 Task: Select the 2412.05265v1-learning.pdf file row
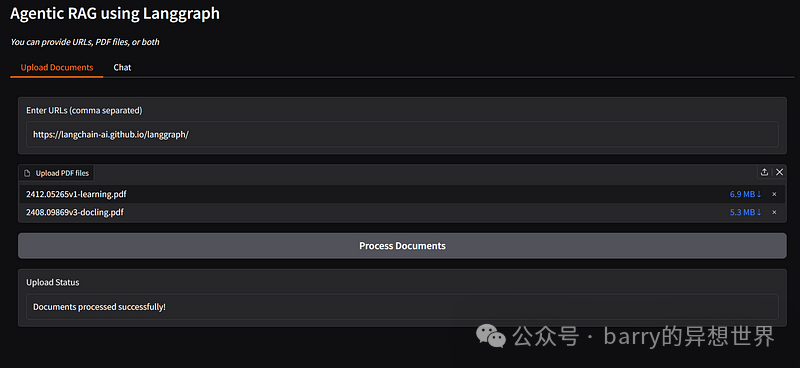[402, 194]
